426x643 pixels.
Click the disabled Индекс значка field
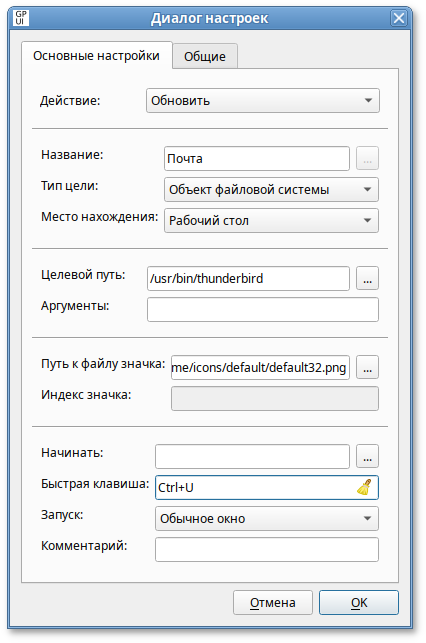pyautogui.click(x=275, y=399)
